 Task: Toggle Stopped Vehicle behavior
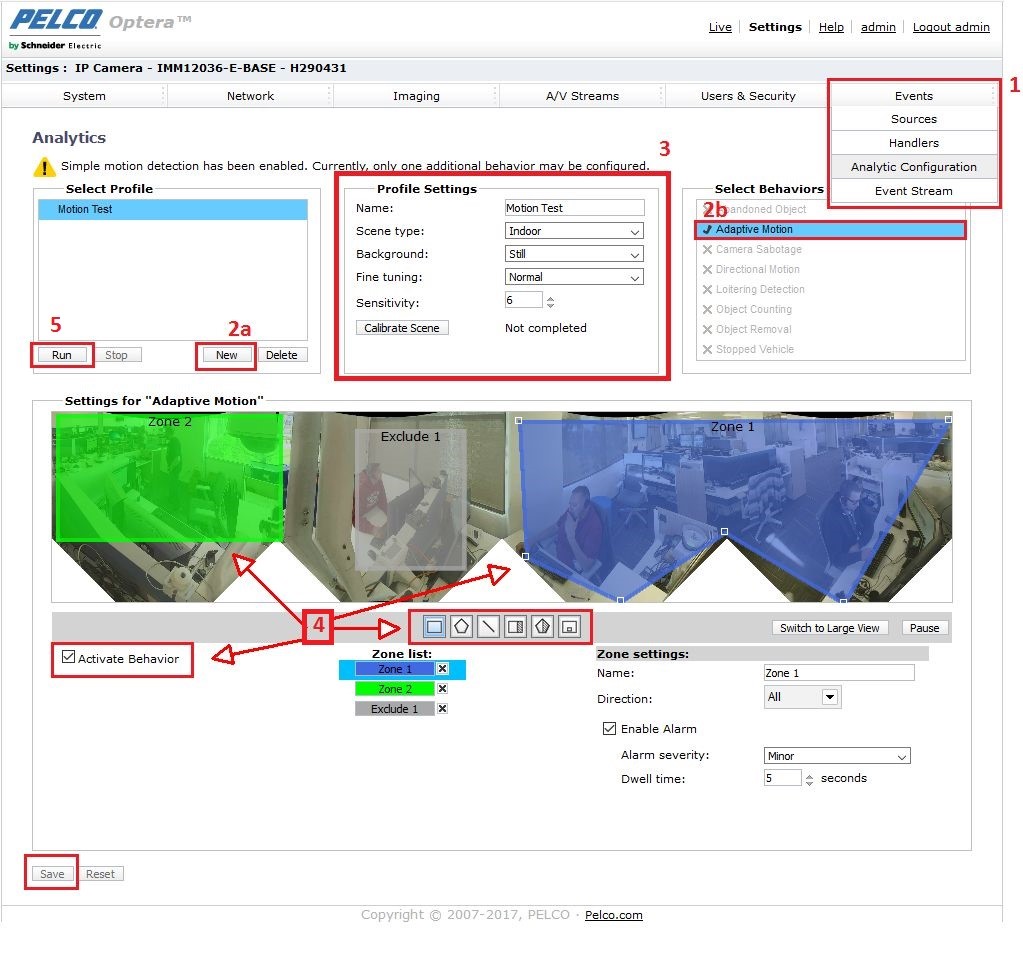(x=830, y=349)
